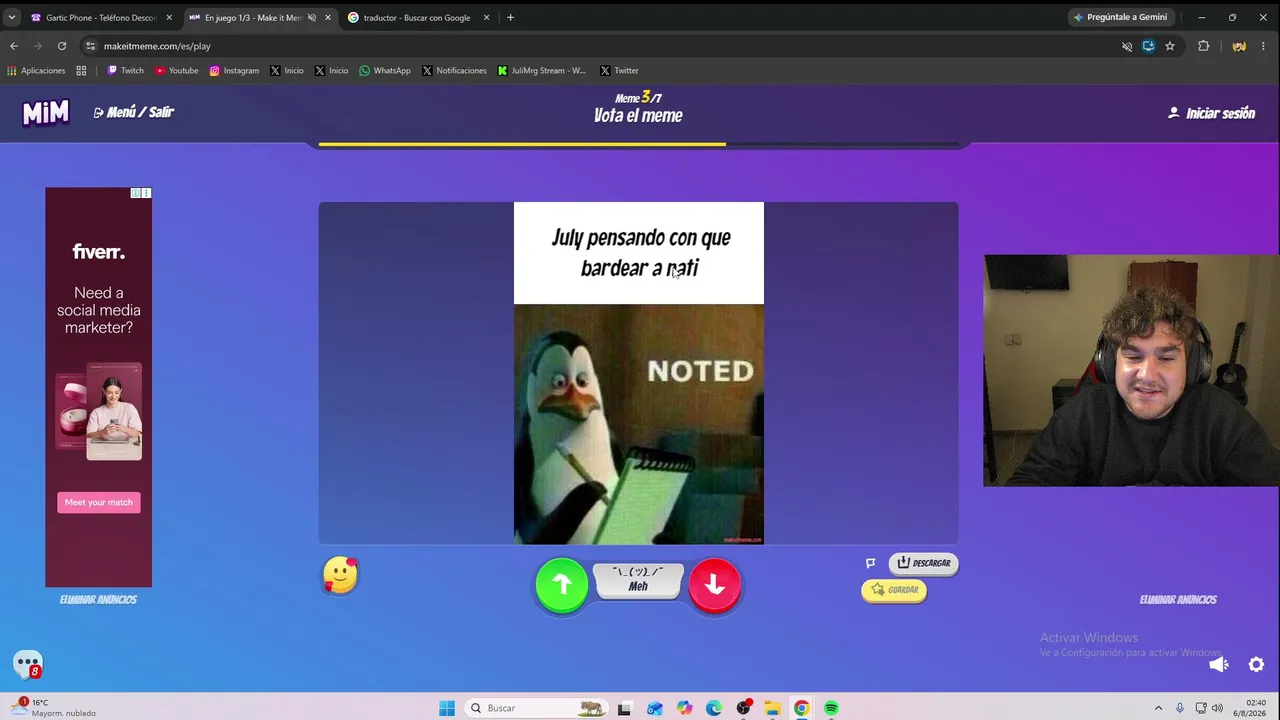Open Google Chrome from the taskbar

[x=802, y=708]
